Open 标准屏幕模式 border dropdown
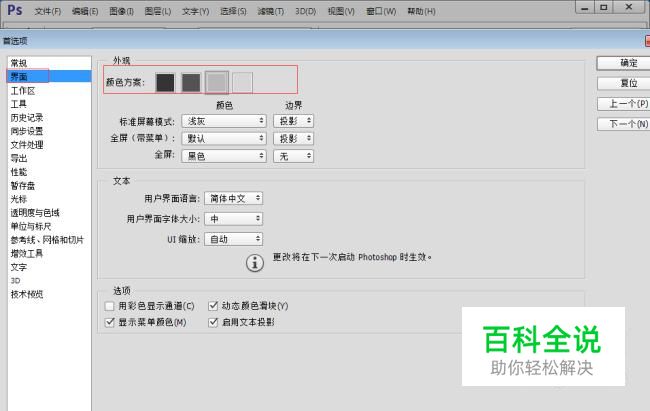This screenshot has width=650, height=411. pyautogui.click(x=293, y=121)
